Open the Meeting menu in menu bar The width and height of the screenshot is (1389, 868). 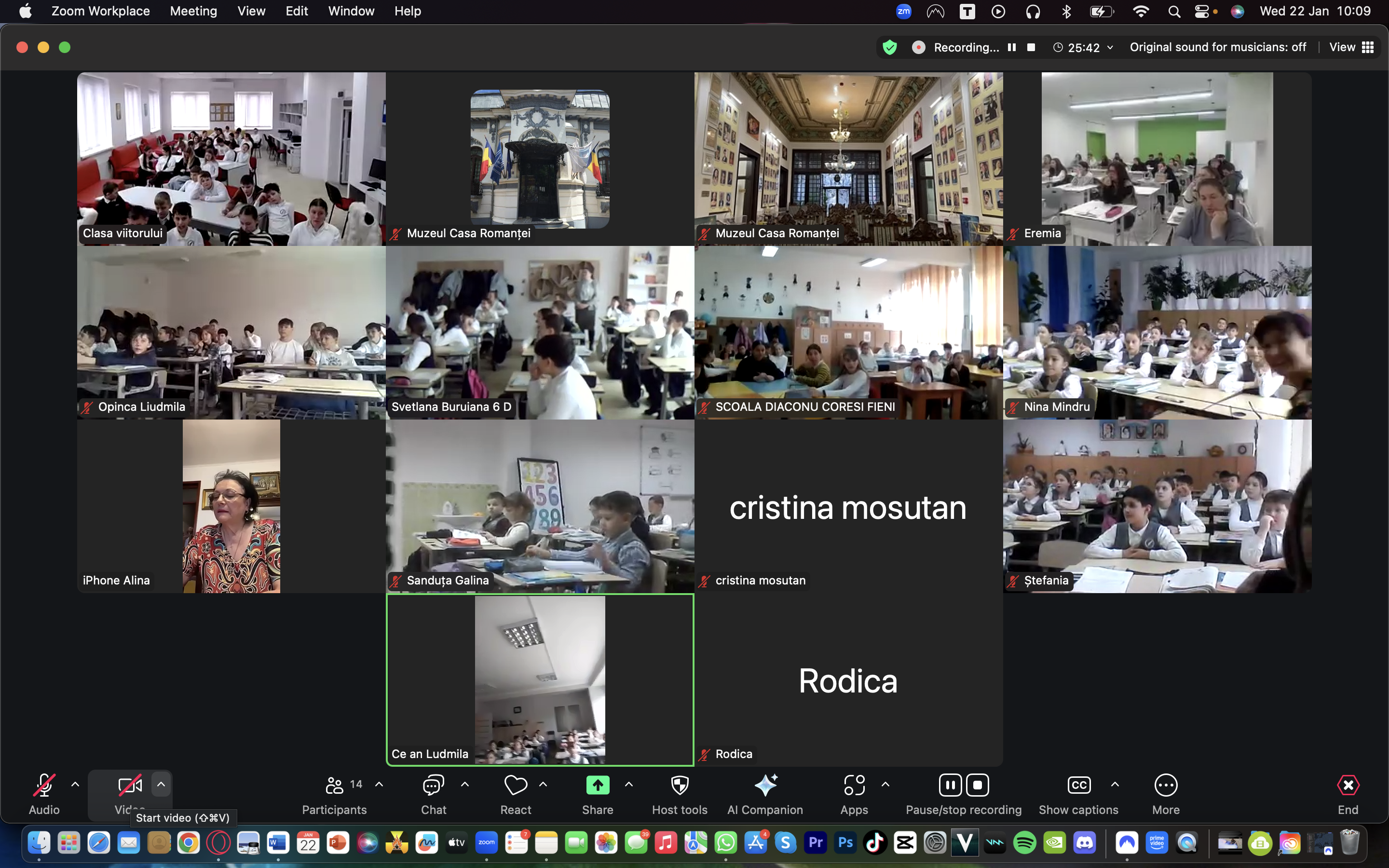tap(193, 11)
